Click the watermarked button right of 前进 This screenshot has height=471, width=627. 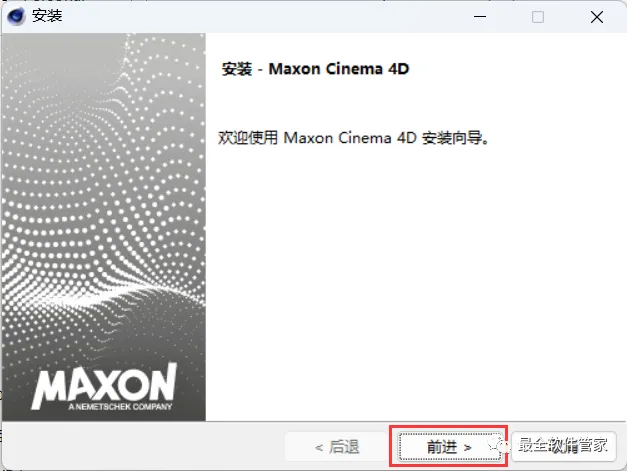point(563,446)
